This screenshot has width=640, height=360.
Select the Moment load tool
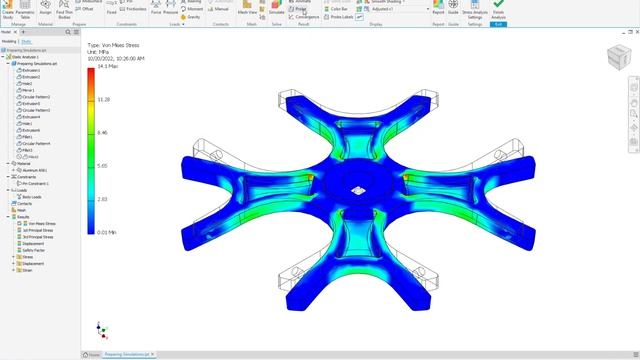pyautogui.click(x=192, y=9)
